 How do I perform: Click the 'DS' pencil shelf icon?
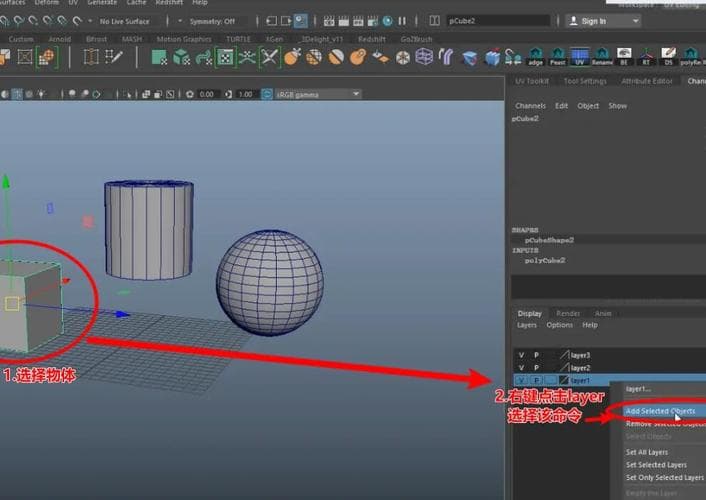point(668,57)
